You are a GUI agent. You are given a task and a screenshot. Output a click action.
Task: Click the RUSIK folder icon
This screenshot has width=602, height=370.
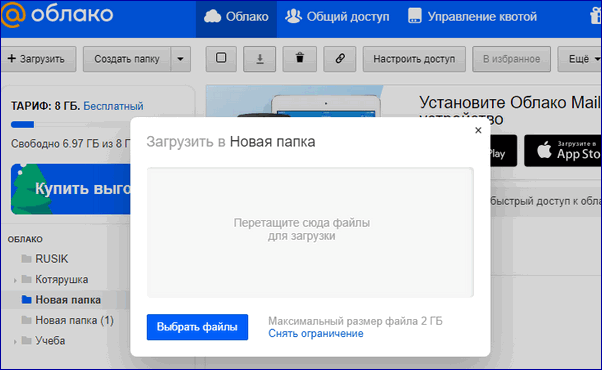point(26,258)
